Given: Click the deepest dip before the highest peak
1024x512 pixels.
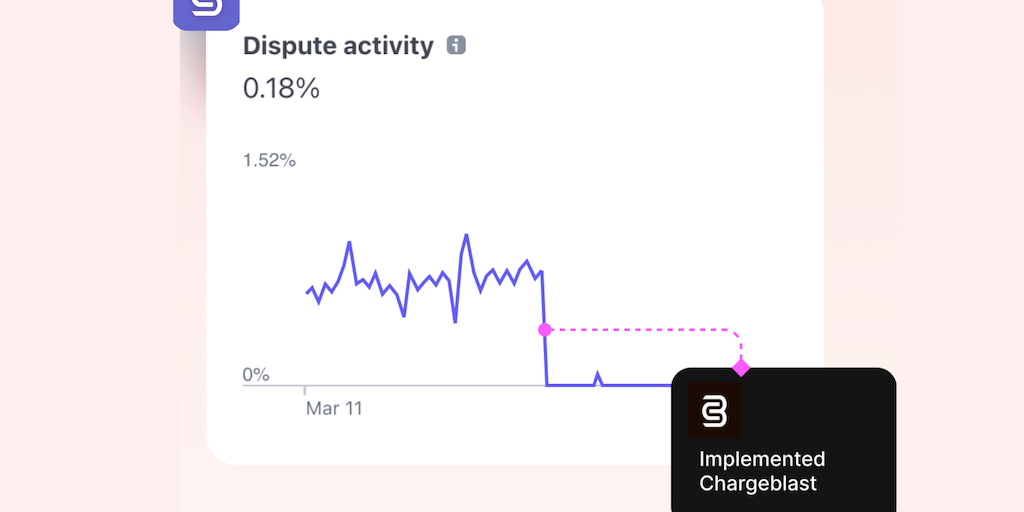Looking at the screenshot, I should [x=455, y=321].
